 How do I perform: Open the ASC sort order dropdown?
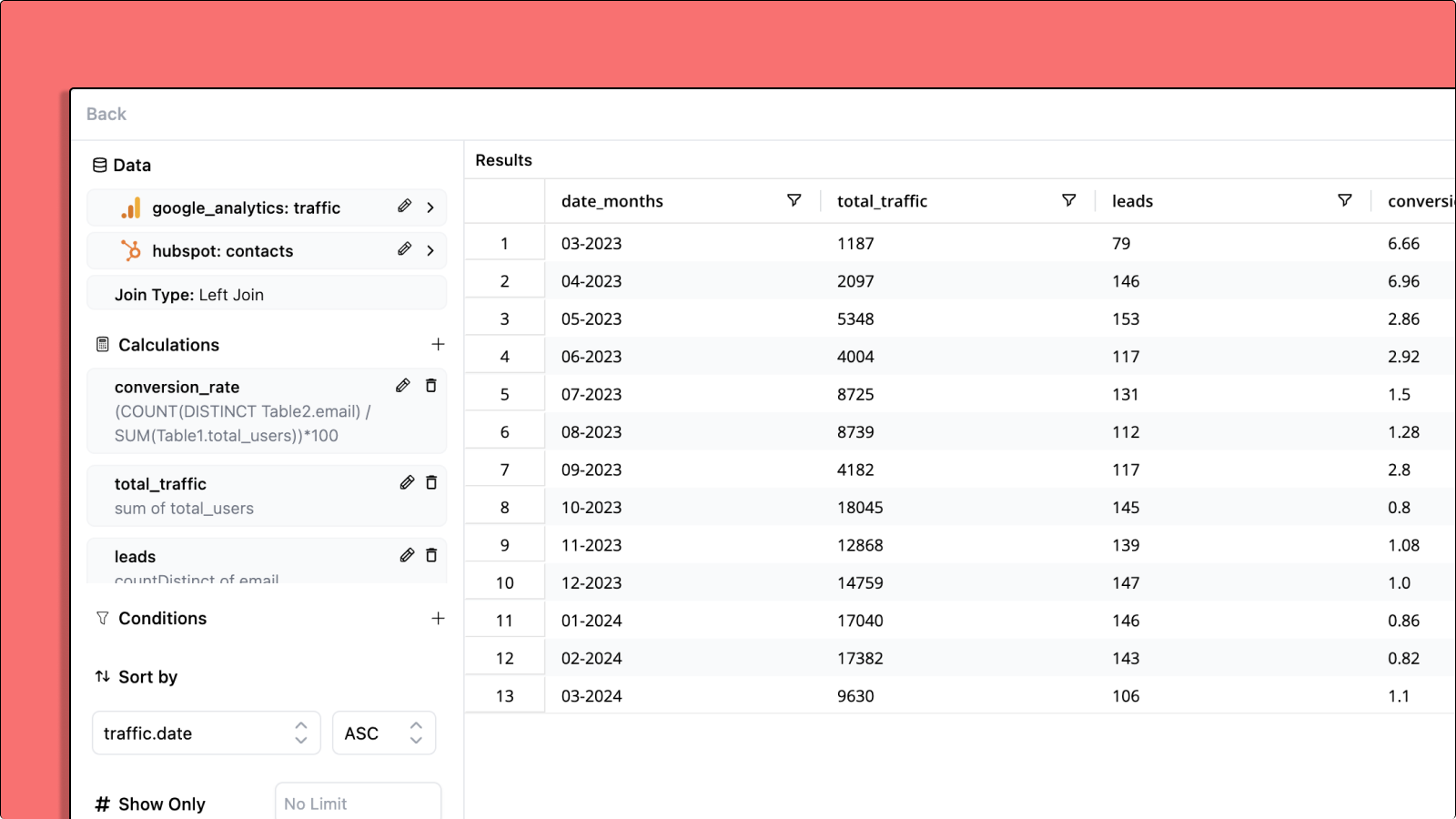(x=383, y=733)
